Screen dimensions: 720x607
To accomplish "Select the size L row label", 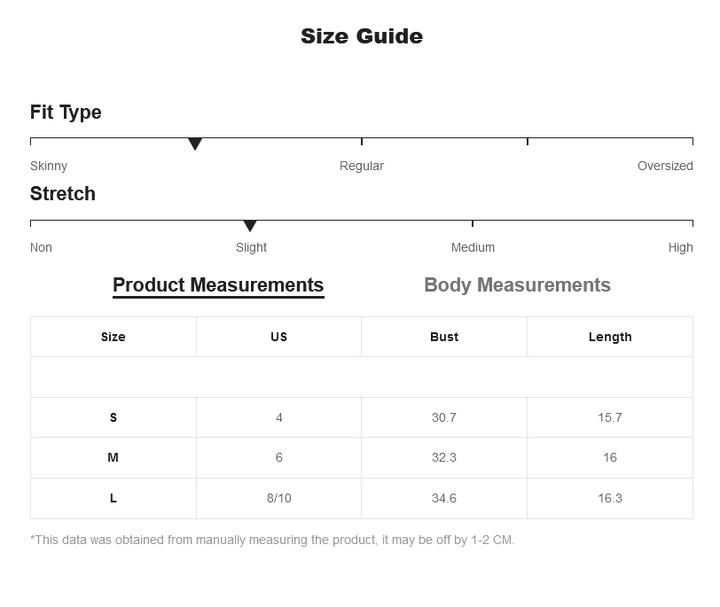I will [113, 498].
